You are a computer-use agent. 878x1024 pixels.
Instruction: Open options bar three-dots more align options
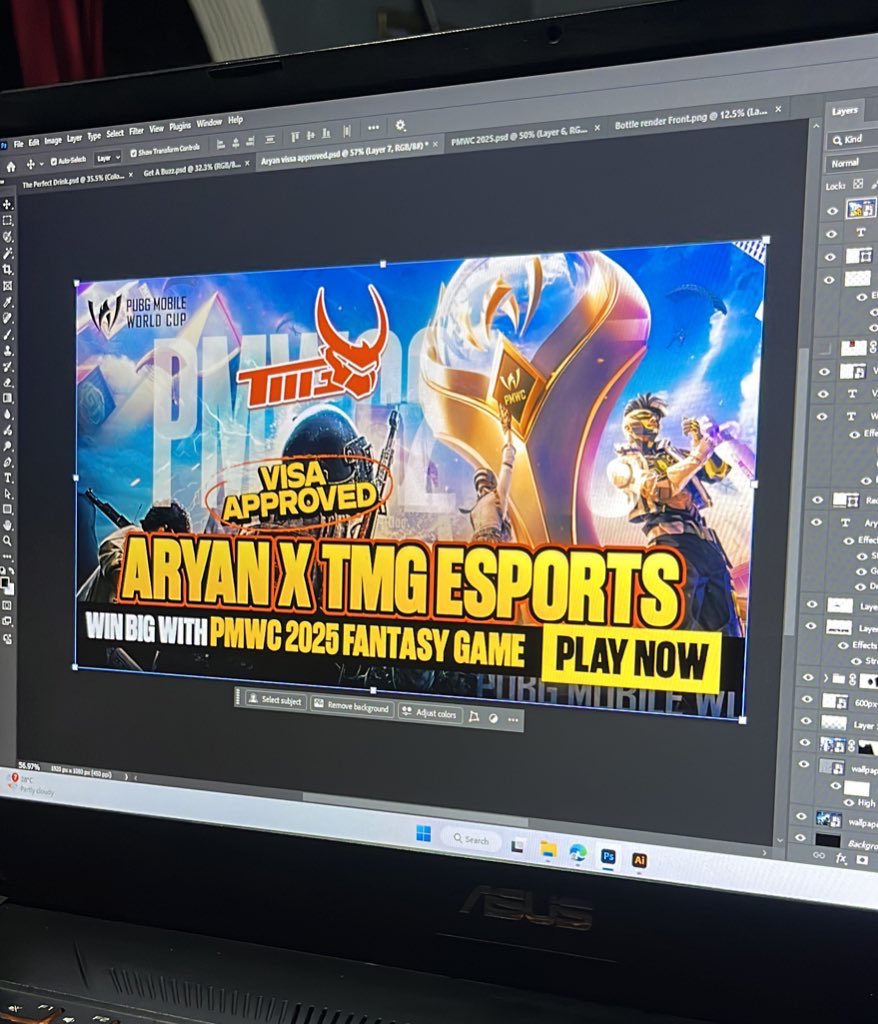tap(373, 127)
